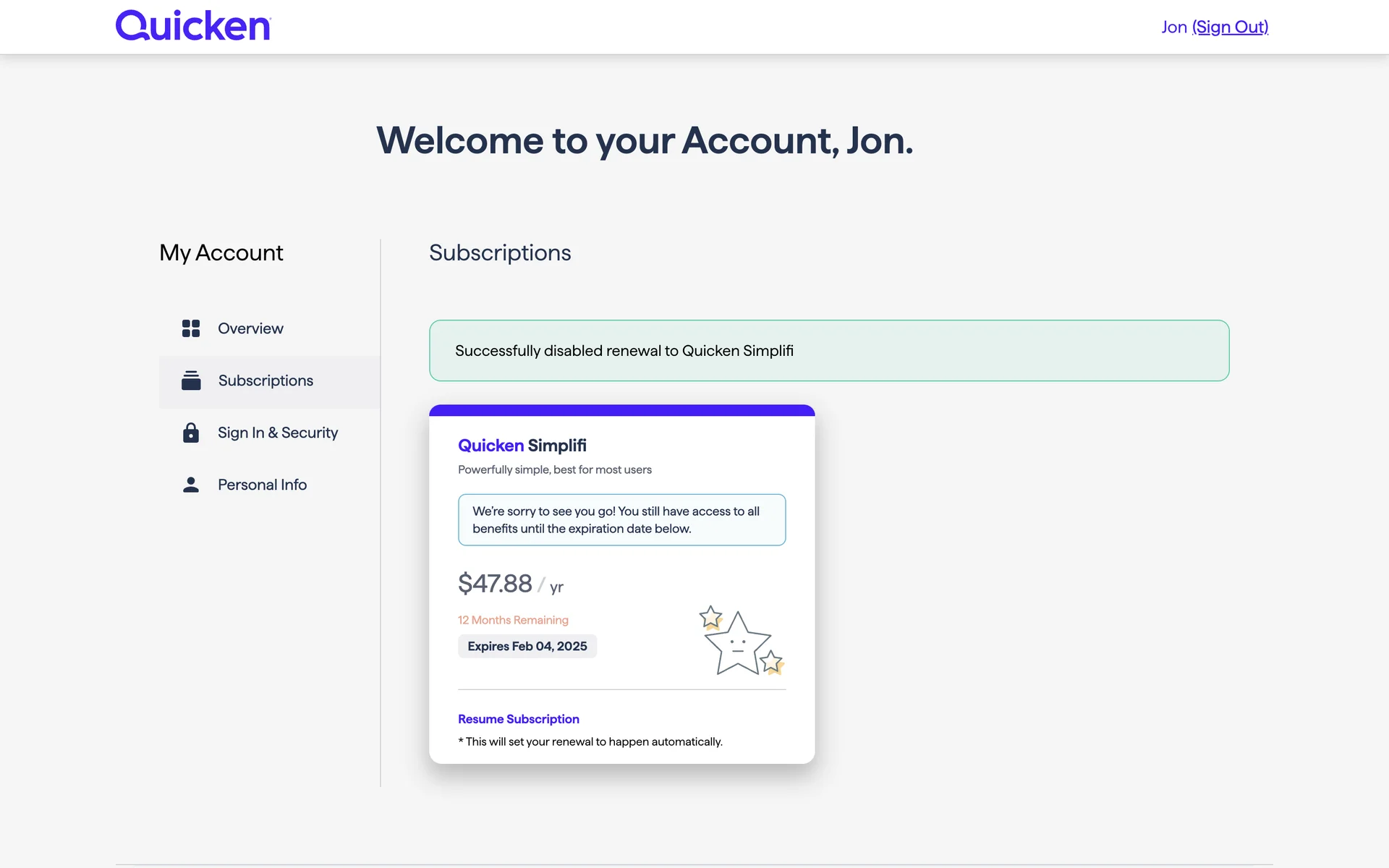Click the Personal Info person icon

click(191, 485)
